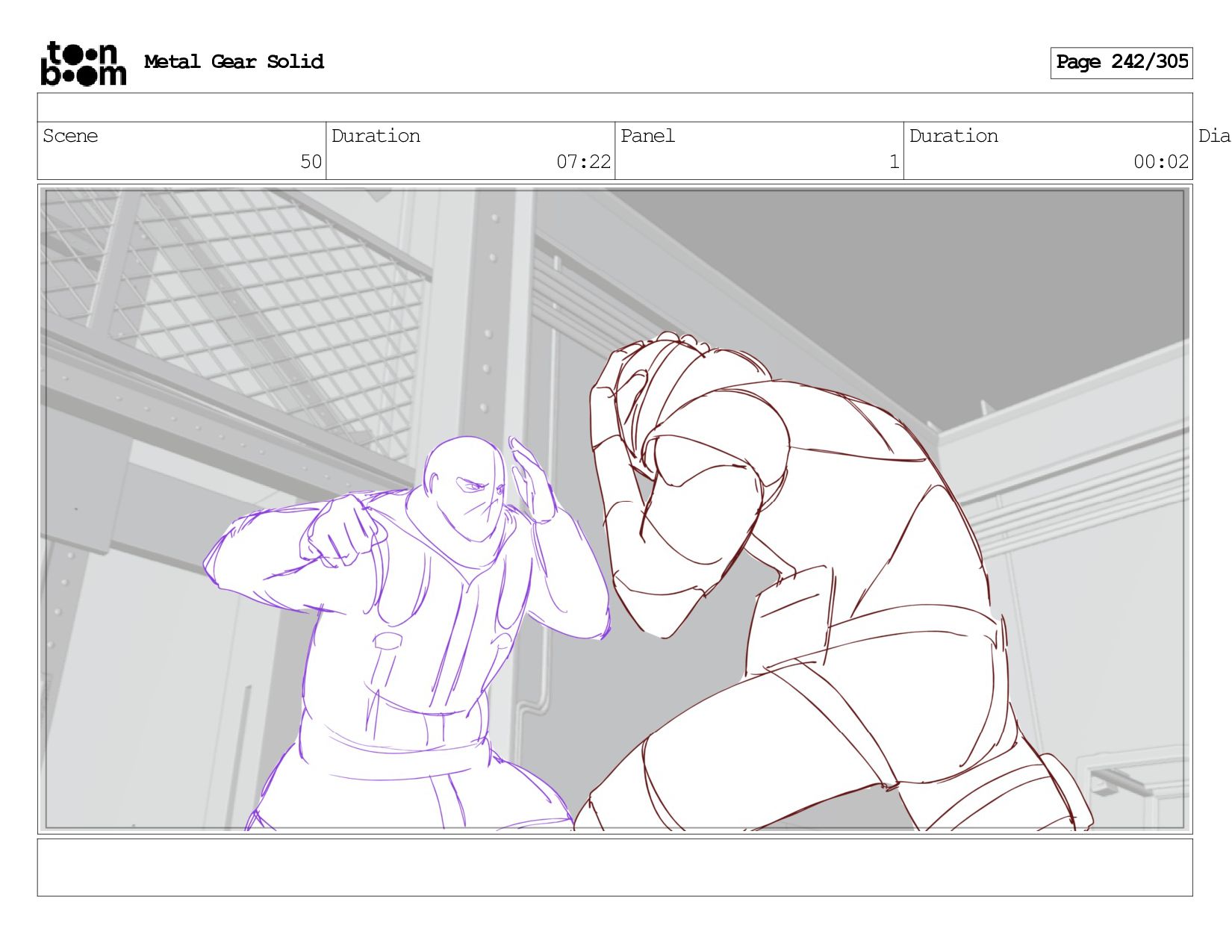Click the 'Duration' label next to Panel
The image size is (1232, 952).
click(x=953, y=136)
